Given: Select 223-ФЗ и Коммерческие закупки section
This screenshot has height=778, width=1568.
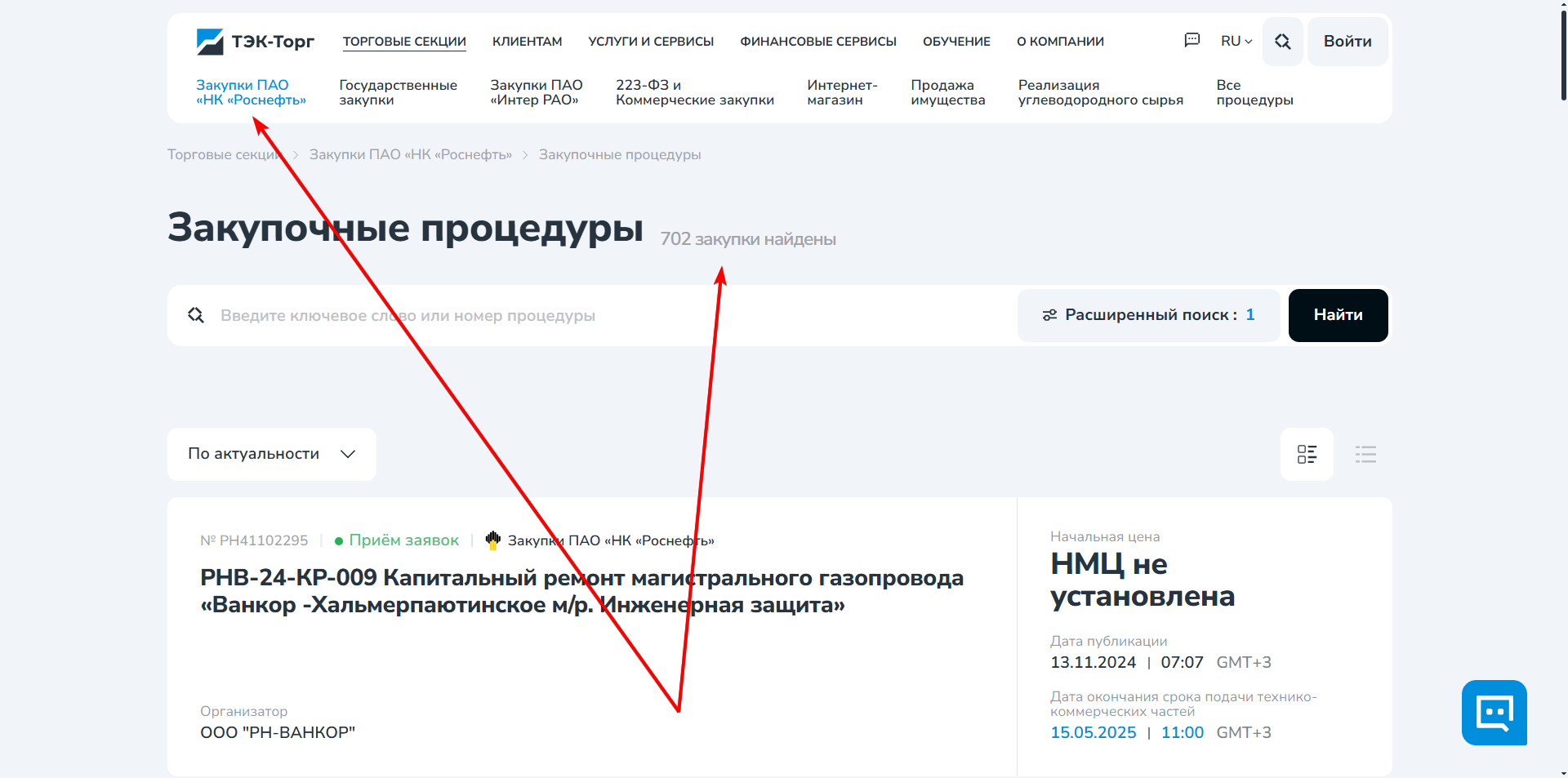Looking at the screenshot, I should point(694,92).
